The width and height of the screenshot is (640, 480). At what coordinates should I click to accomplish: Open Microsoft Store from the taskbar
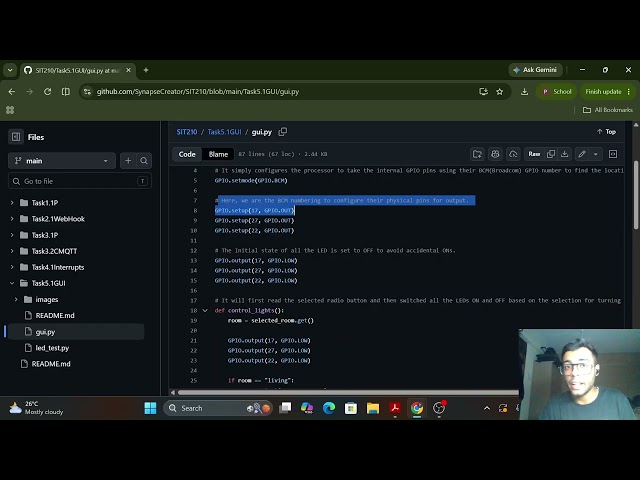351,408
